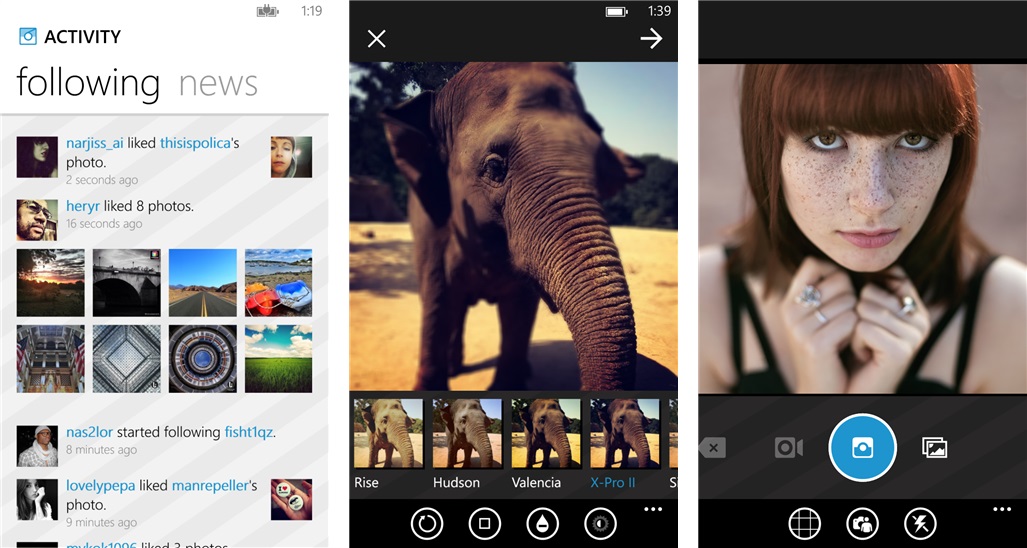Switch to the news tab
Image resolution: width=1027 pixels, height=548 pixels.
pos(218,84)
